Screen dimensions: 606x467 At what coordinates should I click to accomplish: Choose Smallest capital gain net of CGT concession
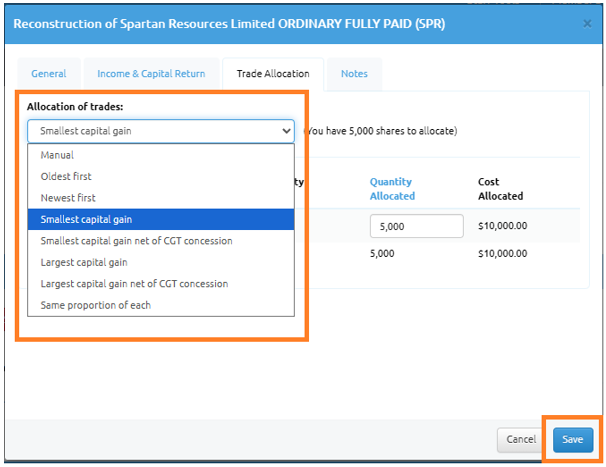(x=136, y=241)
